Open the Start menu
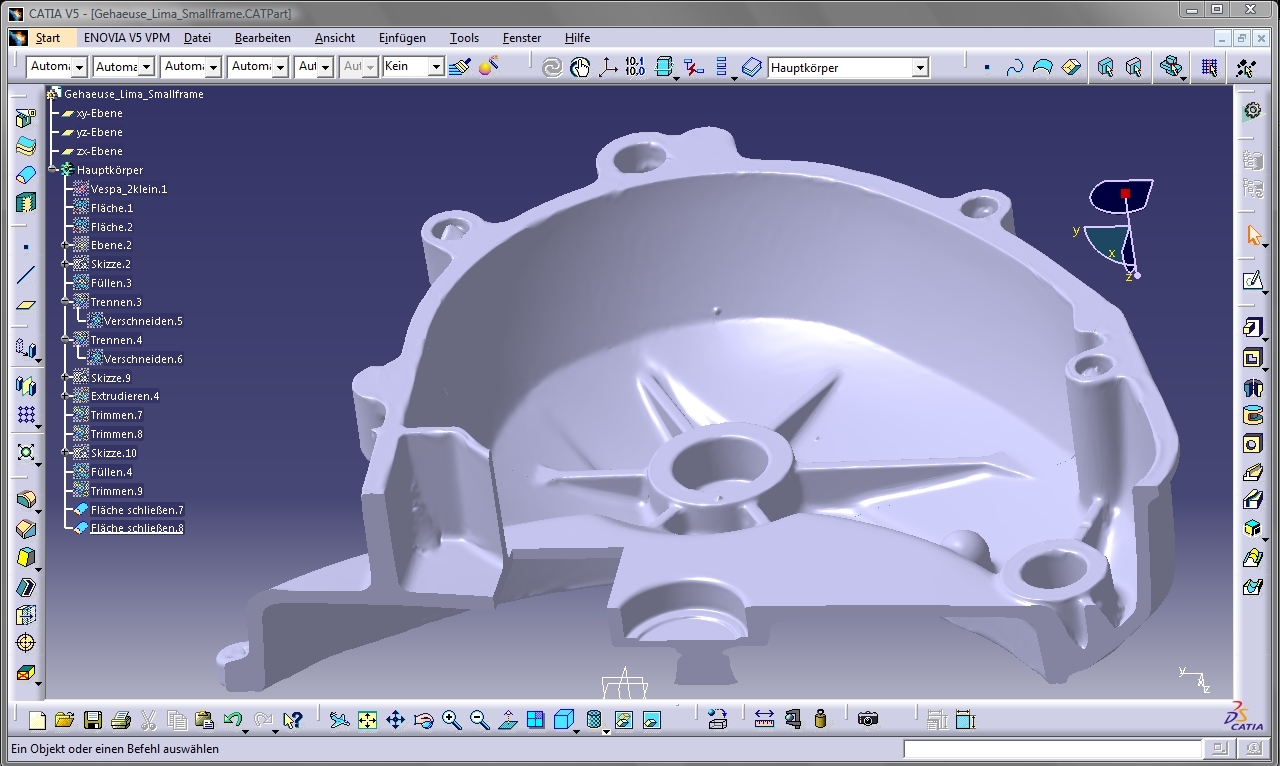The width and height of the screenshot is (1280, 766). point(48,38)
